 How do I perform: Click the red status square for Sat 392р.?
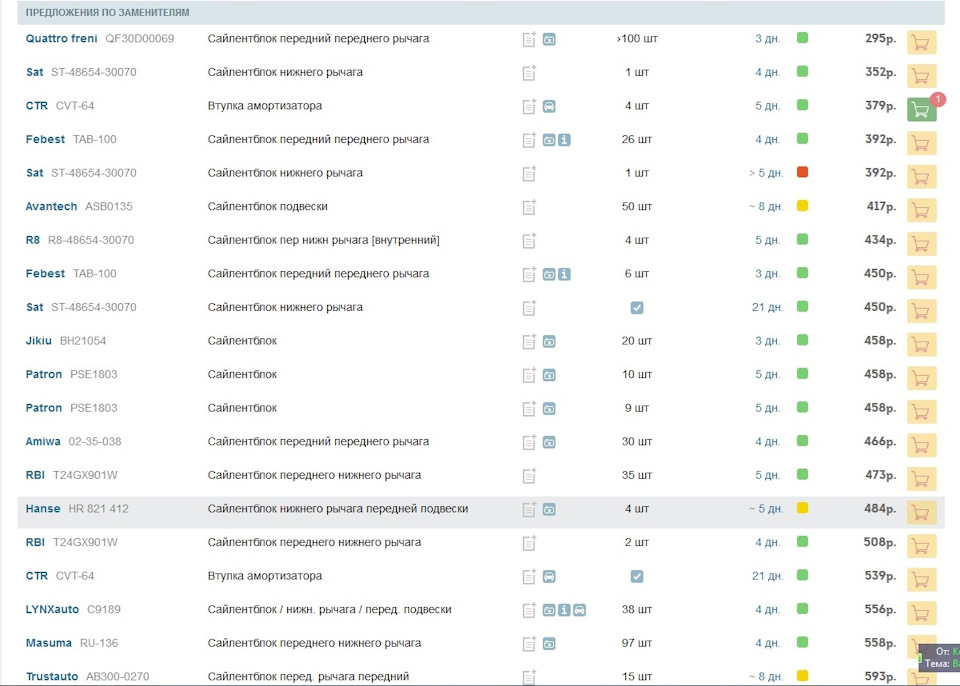click(802, 172)
